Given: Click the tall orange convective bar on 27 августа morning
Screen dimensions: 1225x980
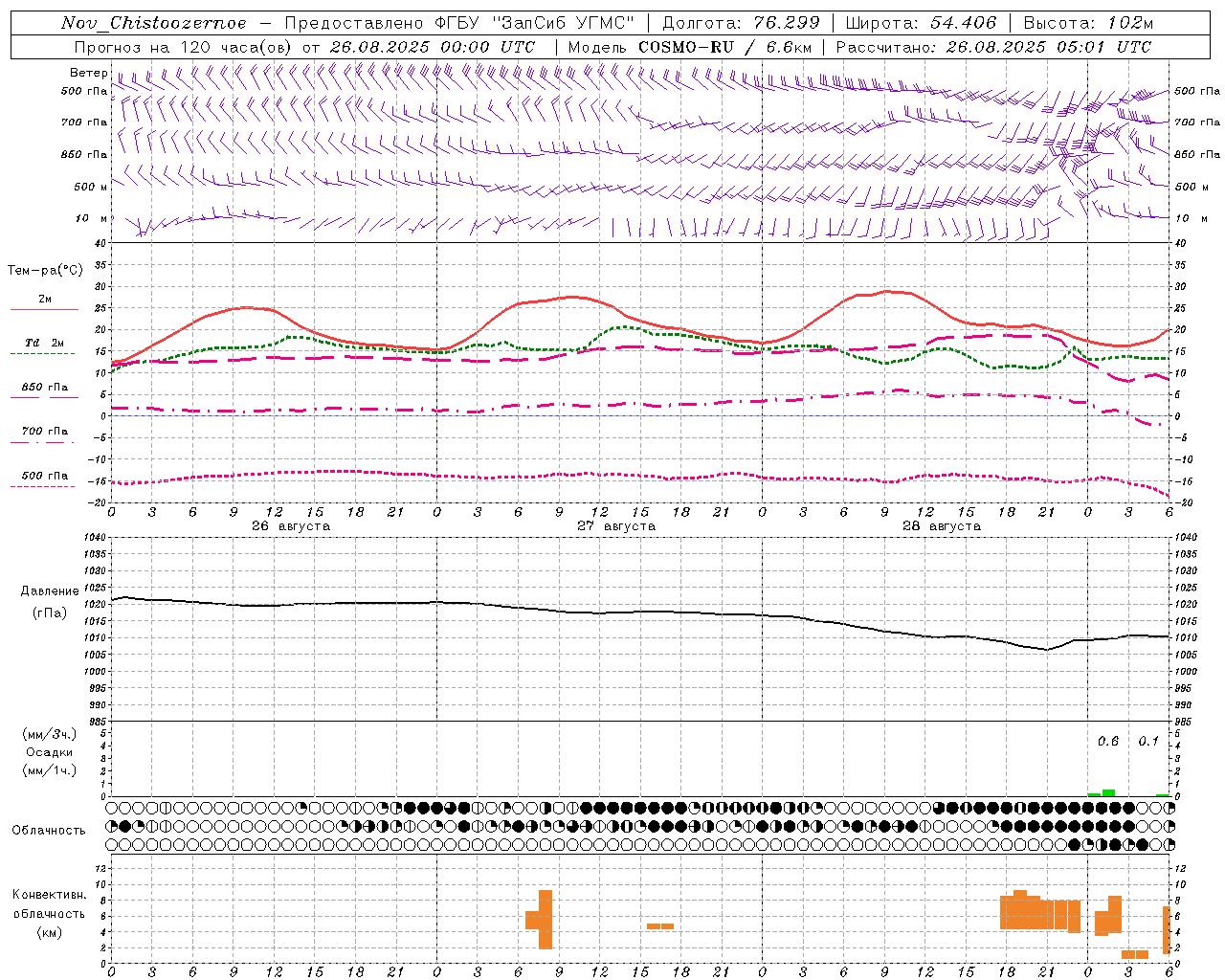Looking at the screenshot, I should (546, 919).
